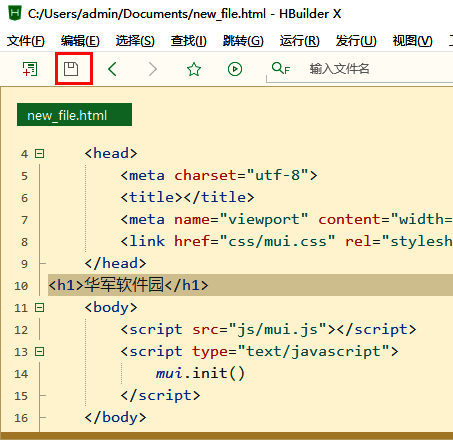Click the <head> opening tag on line 4
The height and width of the screenshot is (440, 453).
(111, 153)
